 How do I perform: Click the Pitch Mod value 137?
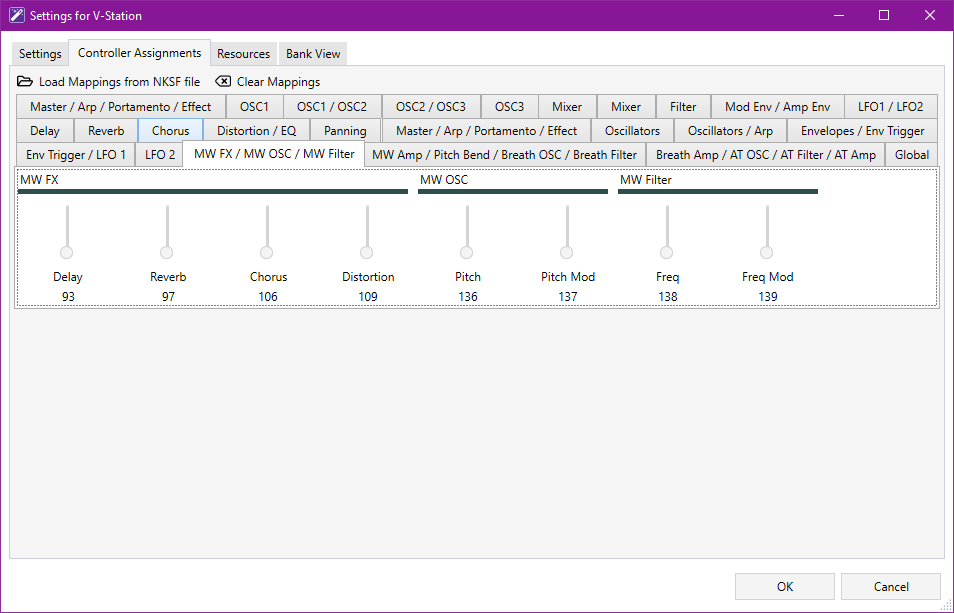click(x=568, y=297)
